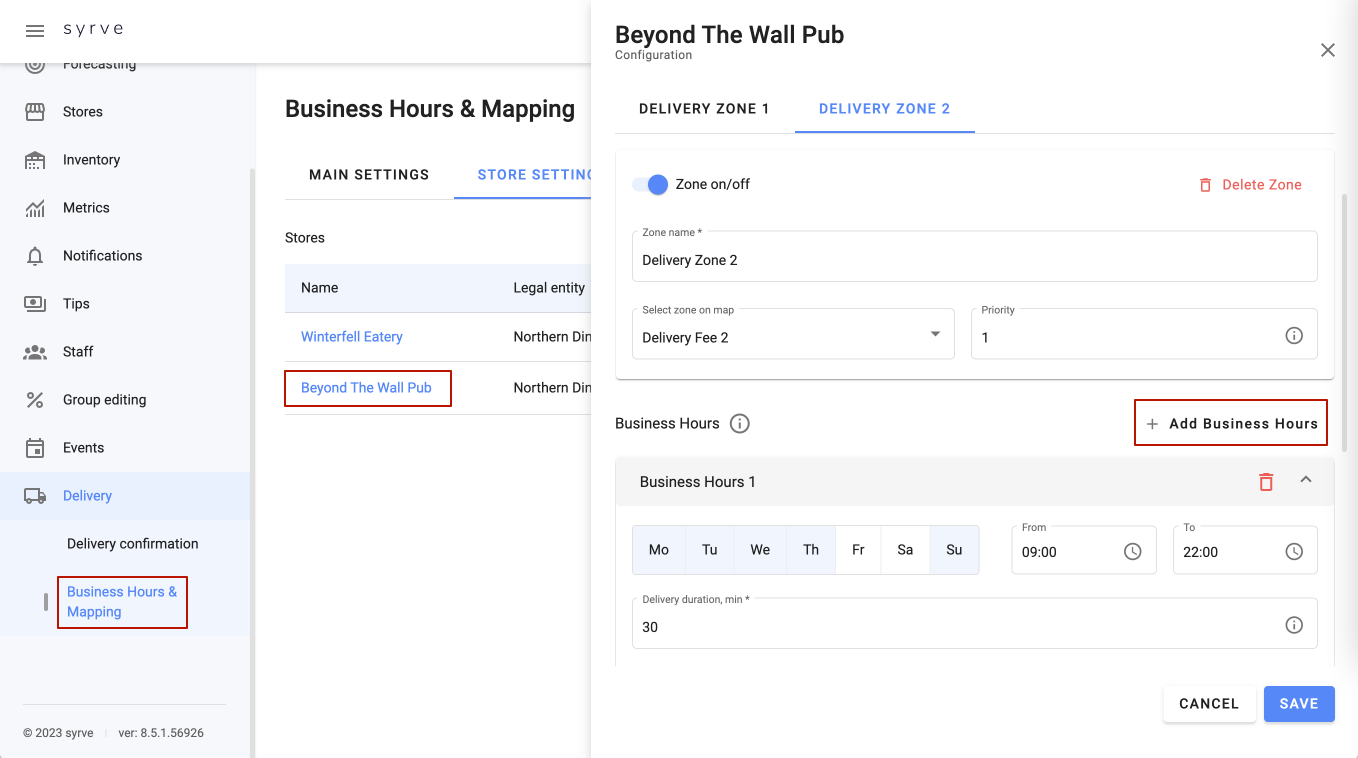This screenshot has width=1358, height=758.
Task: Click the Business Hours info icon
Action: (740, 423)
